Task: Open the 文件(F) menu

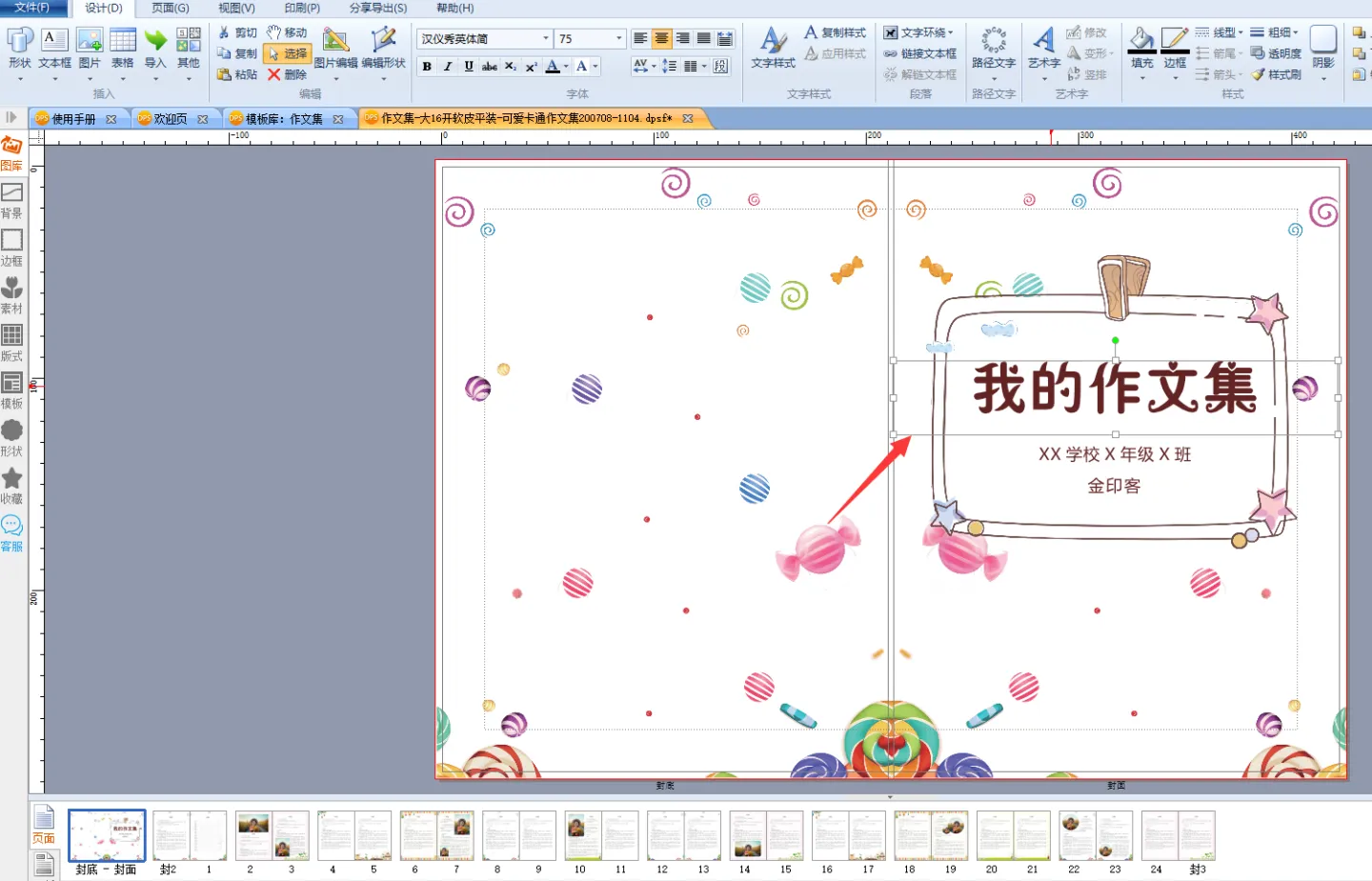Action: pyautogui.click(x=32, y=8)
